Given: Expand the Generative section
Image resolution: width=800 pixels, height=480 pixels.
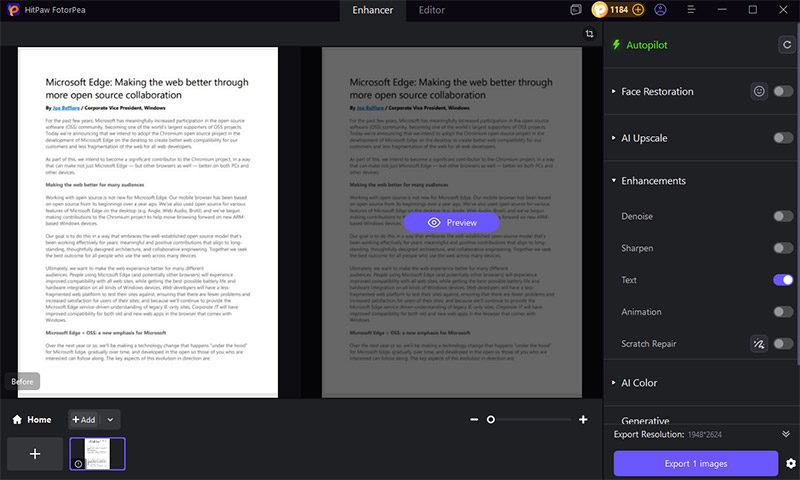Looking at the screenshot, I should coord(645,420).
